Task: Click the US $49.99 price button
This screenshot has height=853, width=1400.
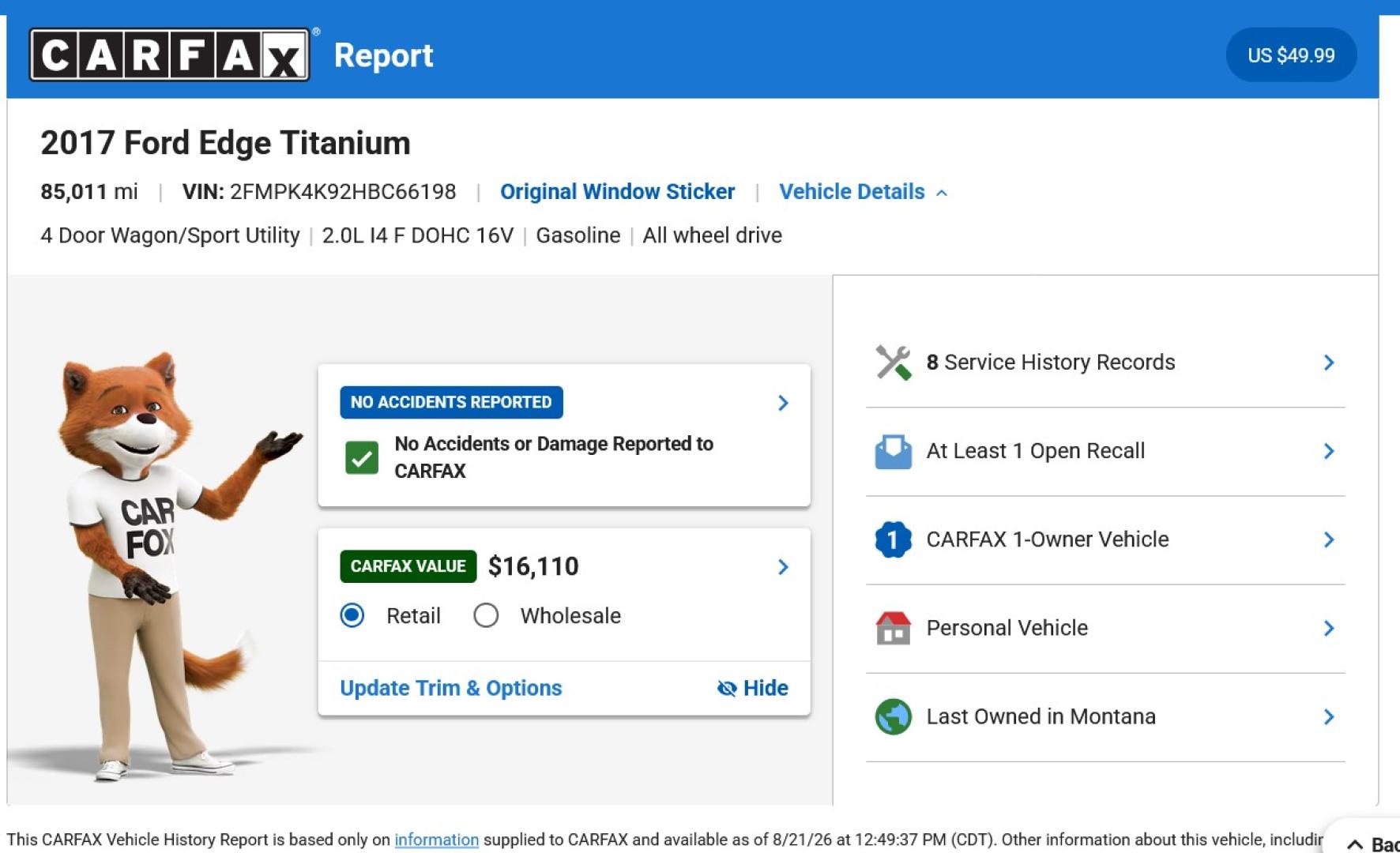Action: (1291, 55)
